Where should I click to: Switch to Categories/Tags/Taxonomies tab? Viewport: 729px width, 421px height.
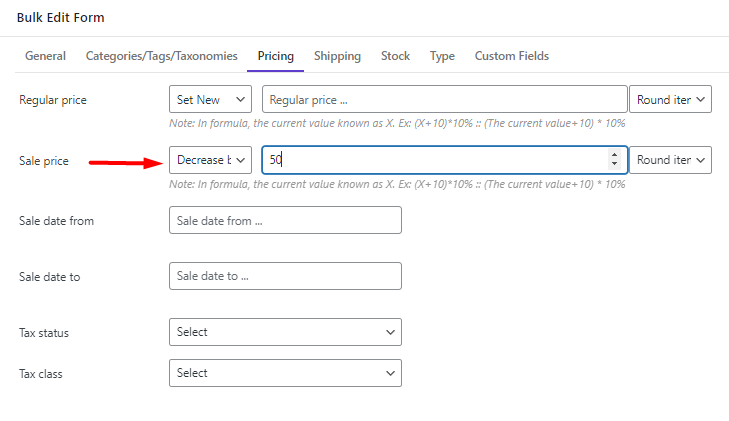click(161, 56)
